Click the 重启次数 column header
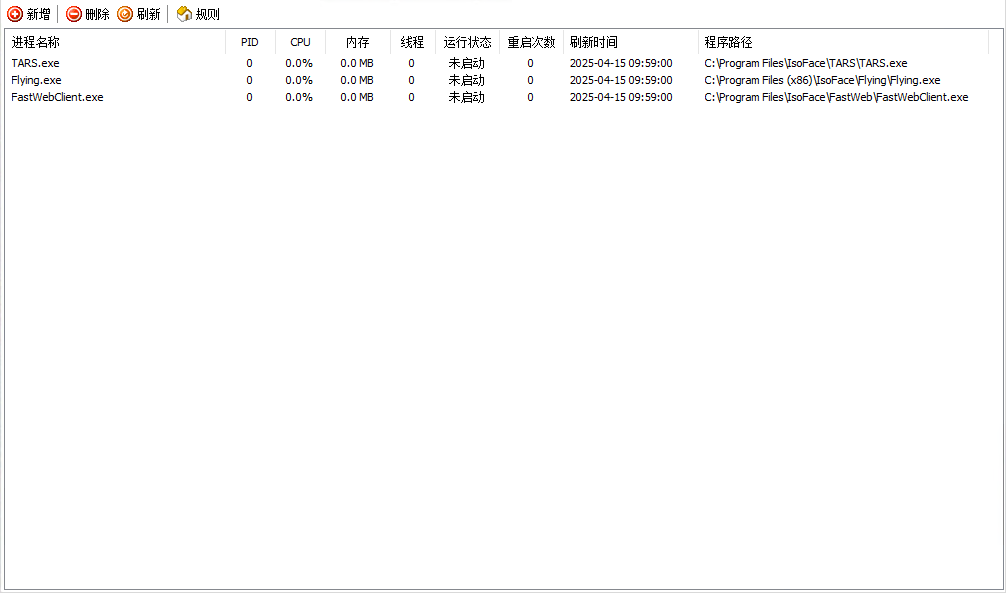This screenshot has height=593, width=1006. pos(531,43)
